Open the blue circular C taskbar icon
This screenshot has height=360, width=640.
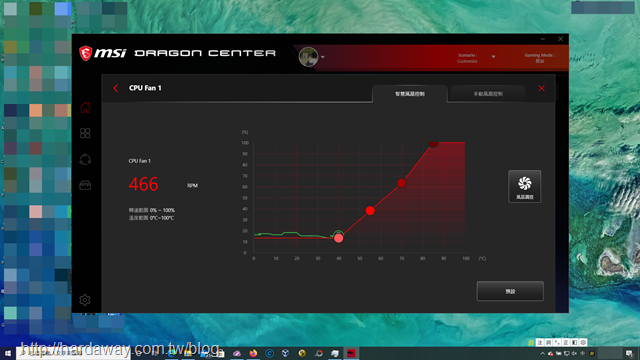[269, 353]
